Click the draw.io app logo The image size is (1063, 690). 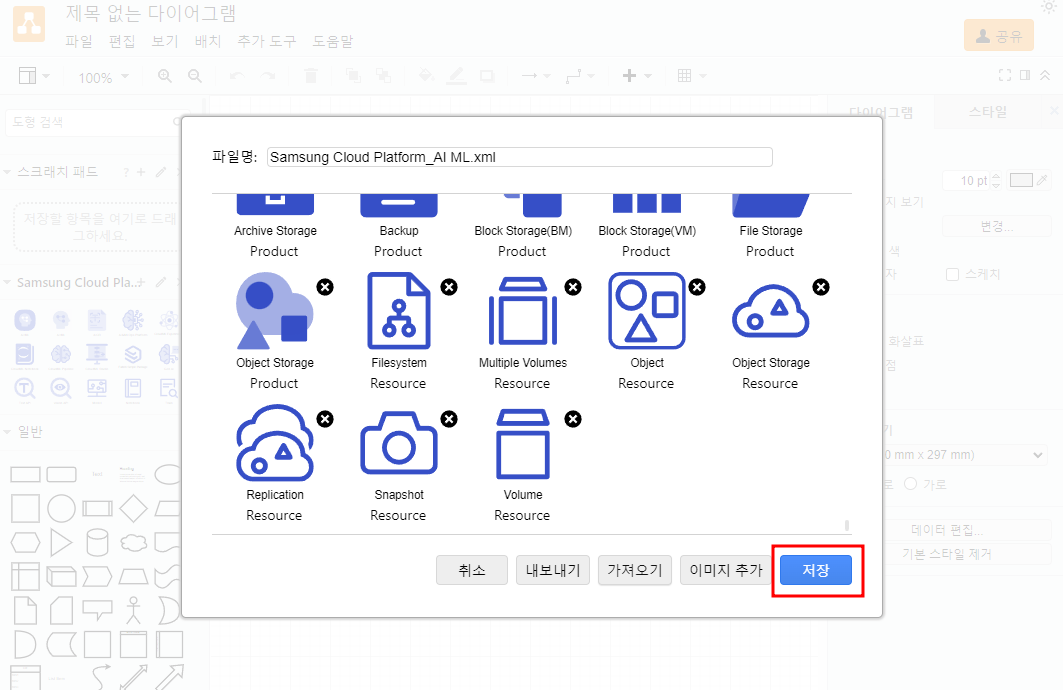point(29,24)
